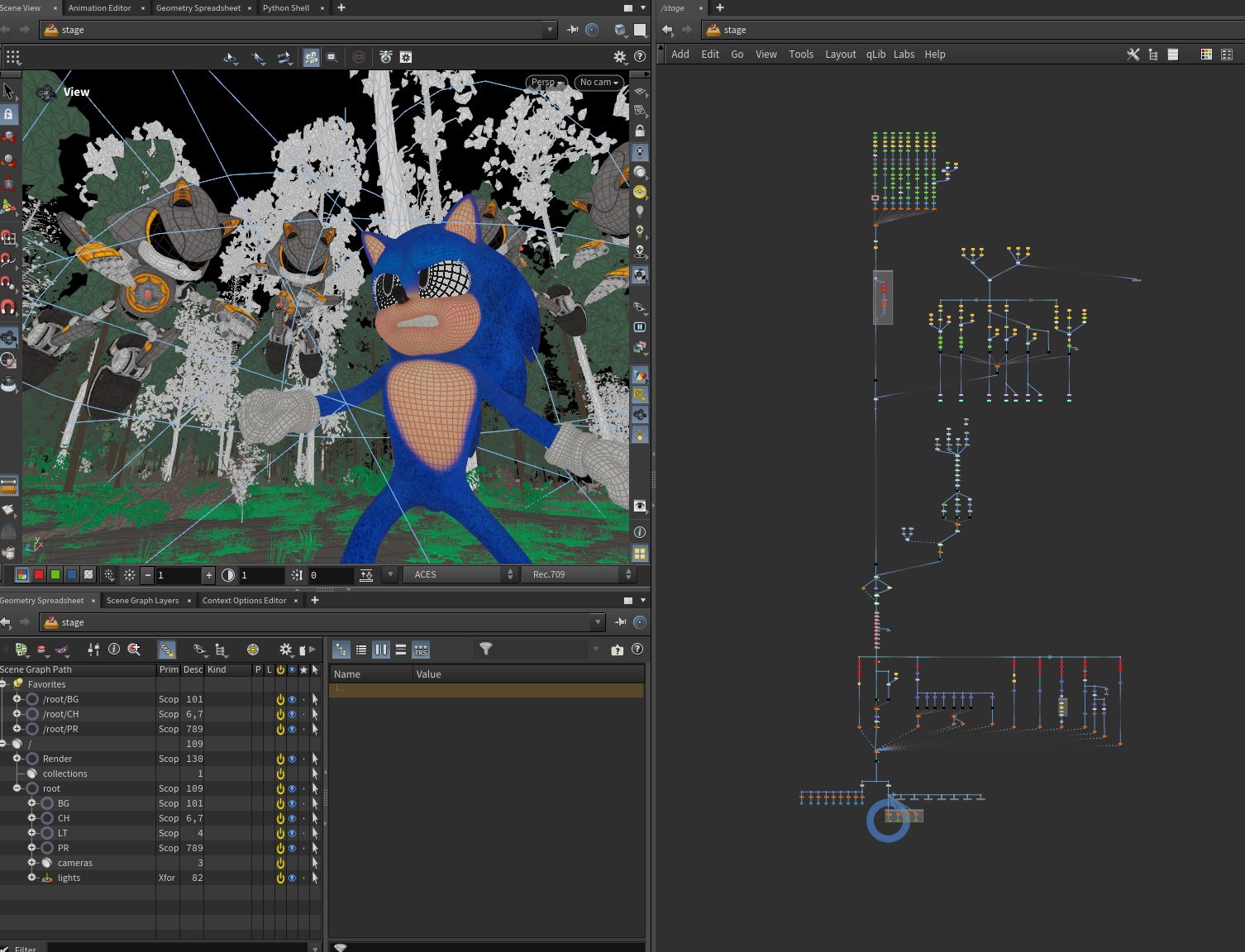
Task: Toggle visibility eye for Render prim
Action: pos(292,759)
